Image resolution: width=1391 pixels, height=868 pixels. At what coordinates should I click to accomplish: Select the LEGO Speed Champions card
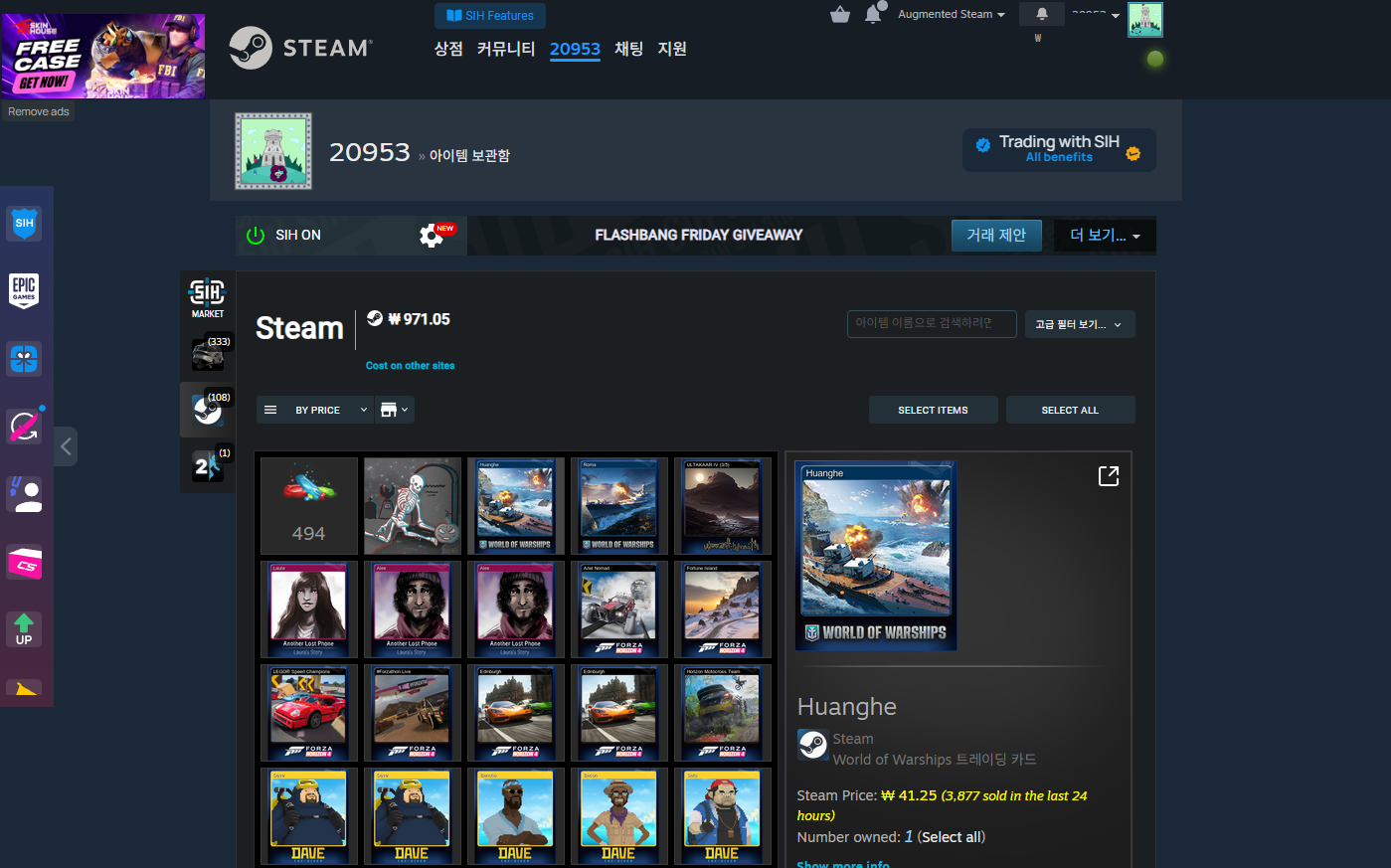tap(309, 713)
